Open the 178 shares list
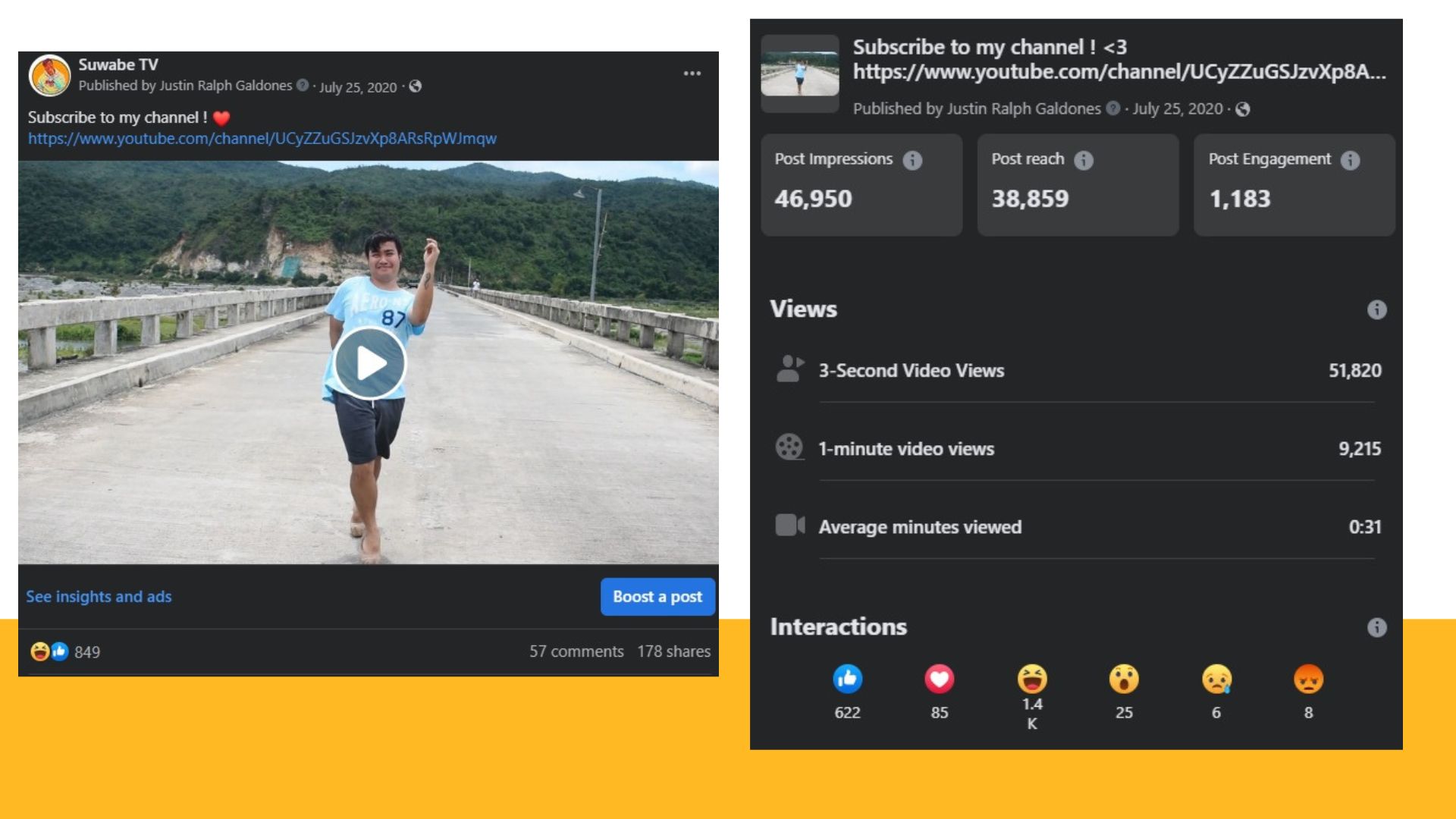The width and height of the screenshot is (1456, 819). click(x=673, y=651)
